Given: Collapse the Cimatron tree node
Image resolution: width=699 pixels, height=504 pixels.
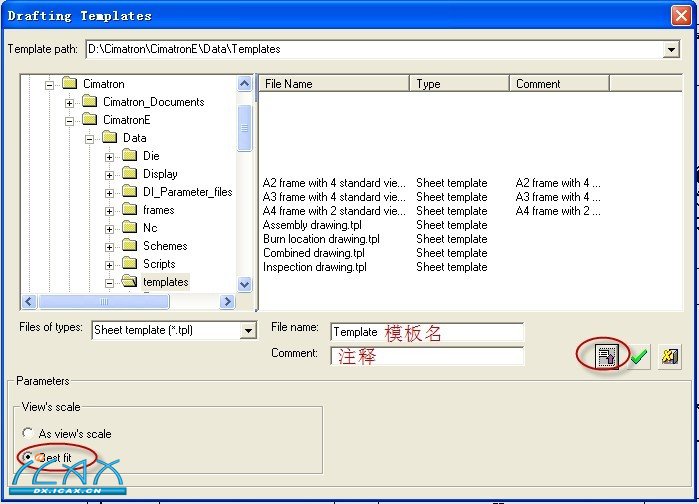Looking at the screenshot, I should click(49, 85).
